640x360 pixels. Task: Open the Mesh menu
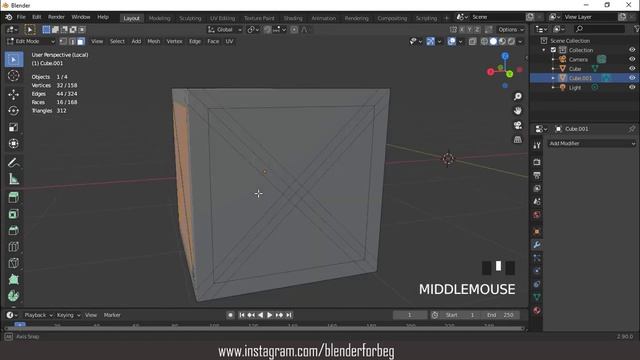[153, 41]
